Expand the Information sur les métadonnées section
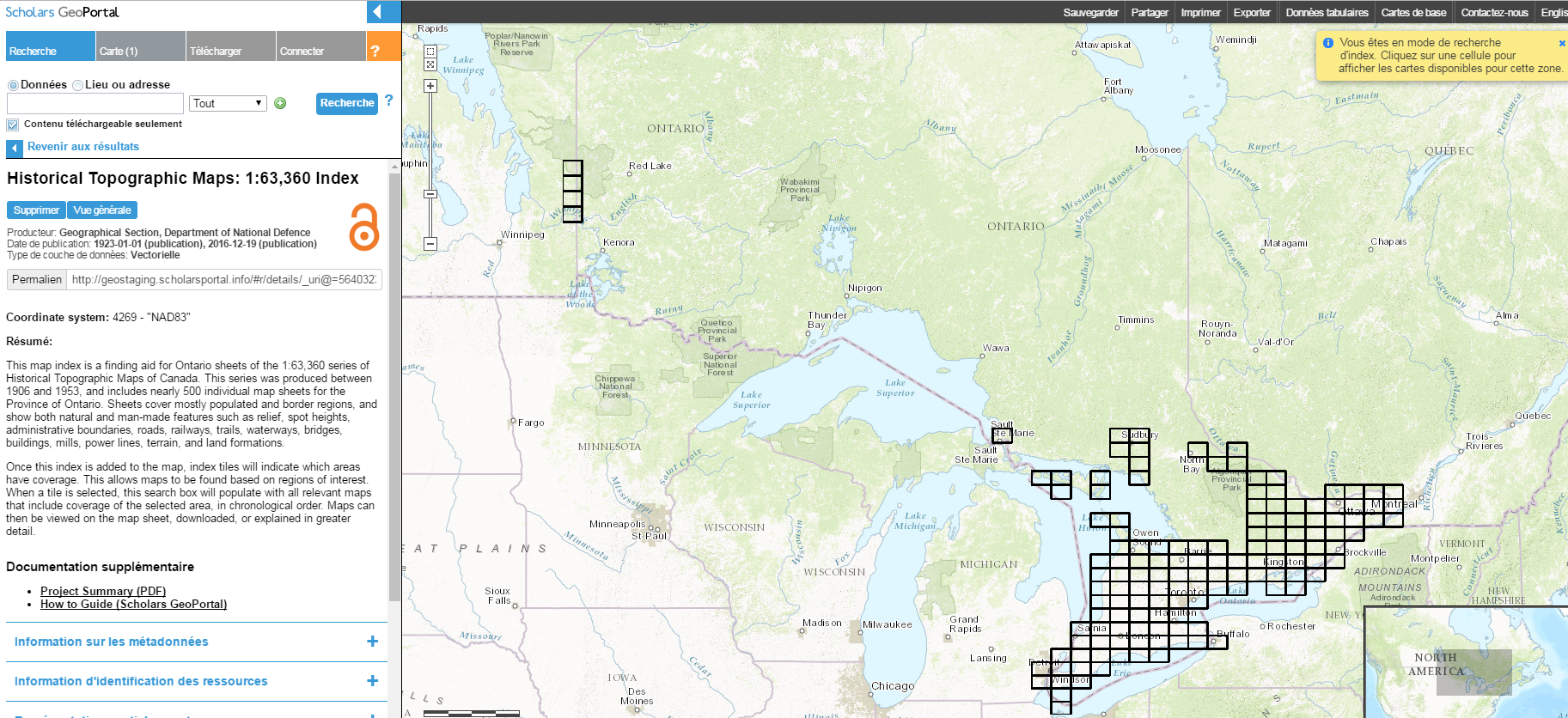1568x718 pixels. pyautogui.click(x=197, y=642)
